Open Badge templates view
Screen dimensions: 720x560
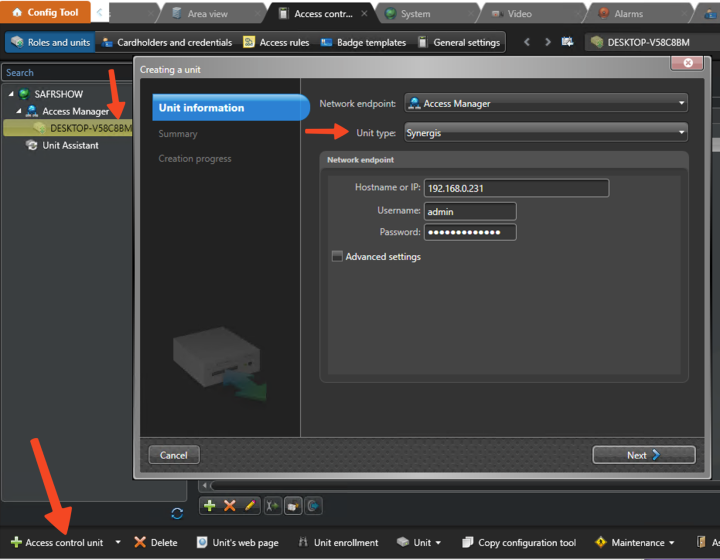click(364, 42)
